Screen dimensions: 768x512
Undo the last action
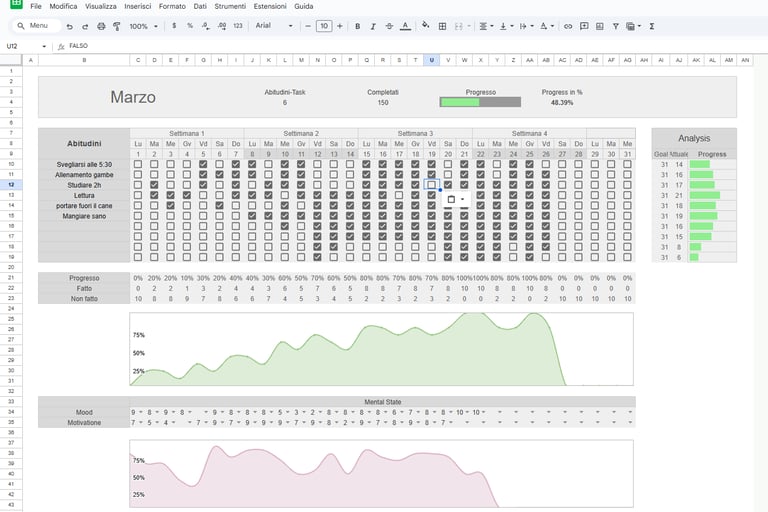pos(70,26)
